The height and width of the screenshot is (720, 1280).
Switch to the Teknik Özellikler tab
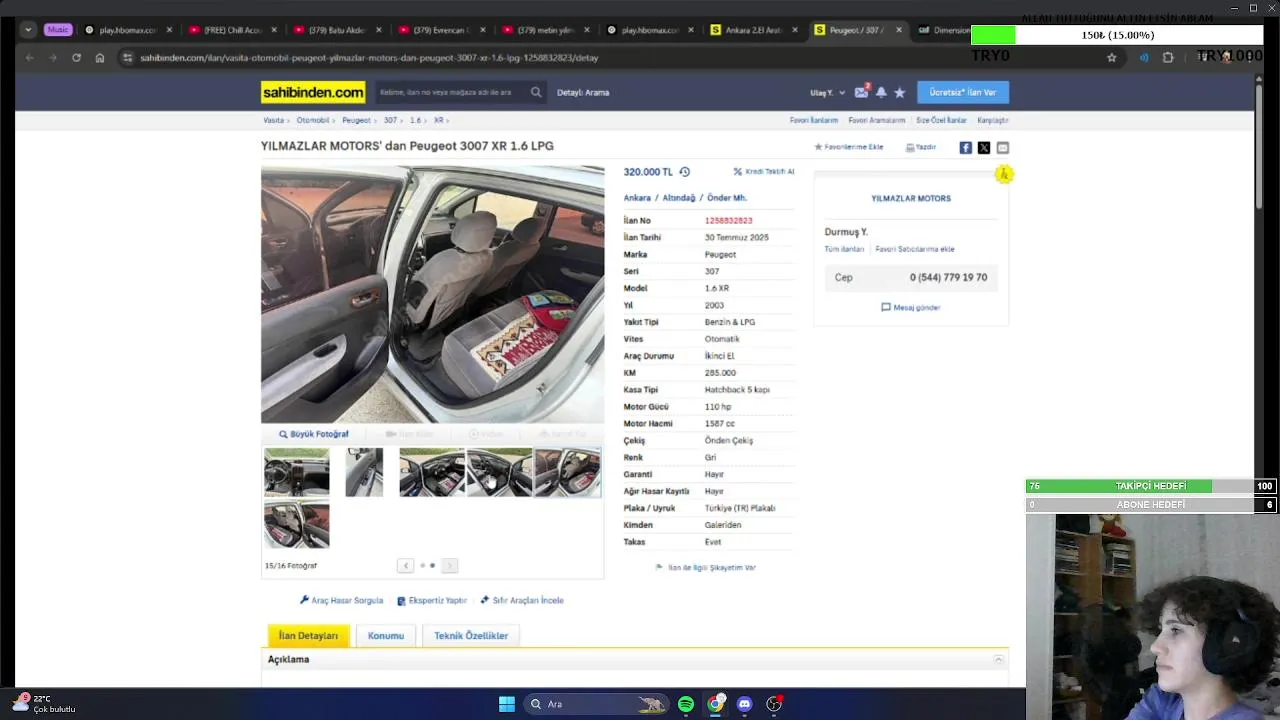[471, 636]
